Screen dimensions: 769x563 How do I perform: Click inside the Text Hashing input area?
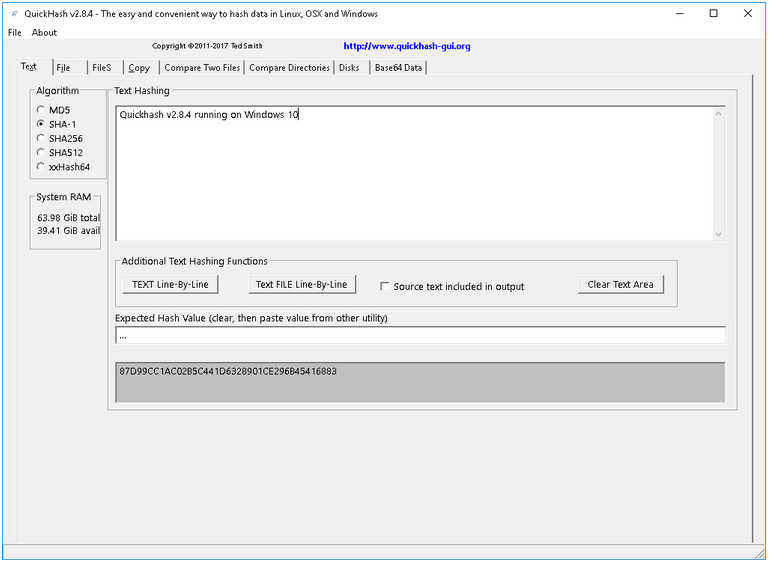point(415,173)
